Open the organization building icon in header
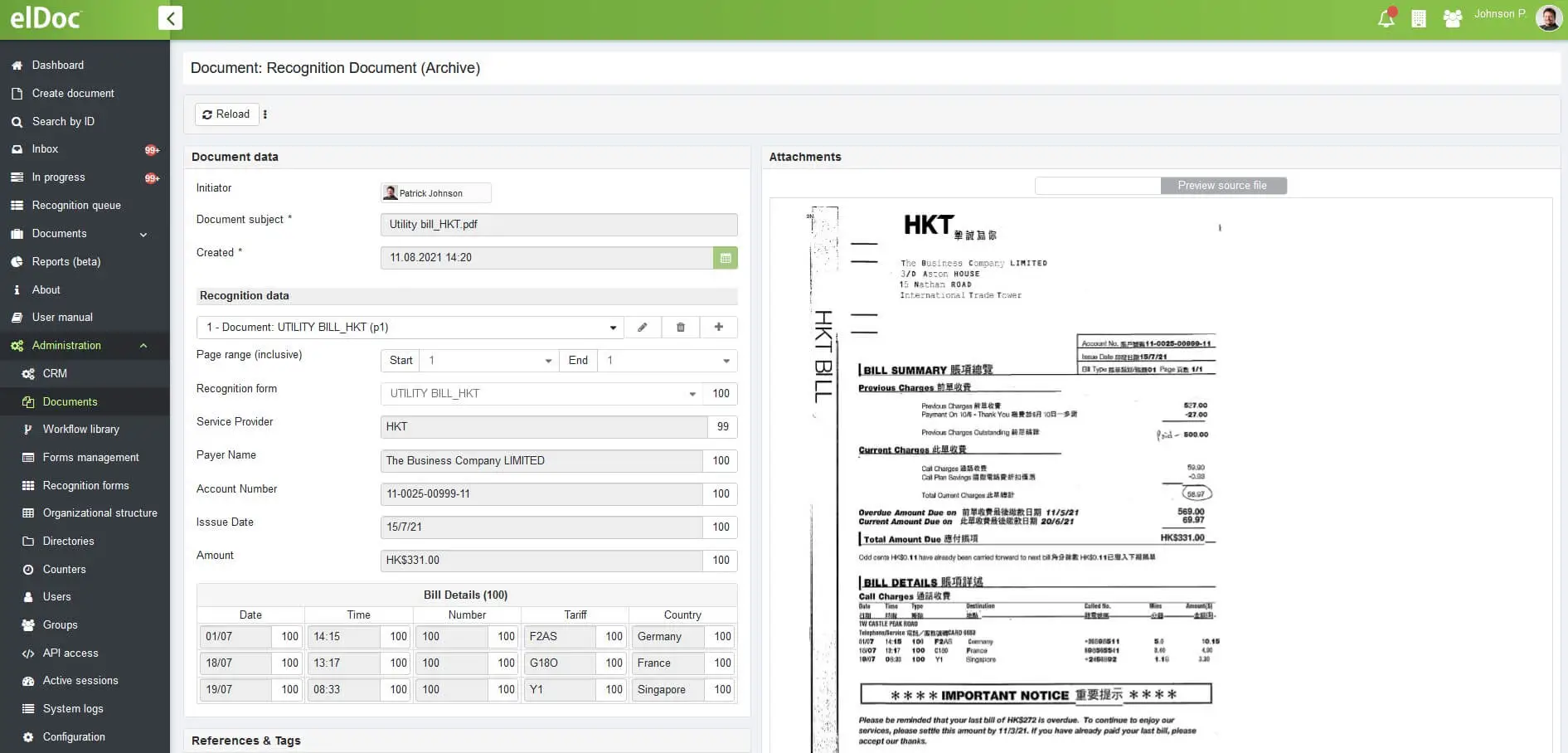Screen dimensions: 1568x753 click(x=1419, y=18)
